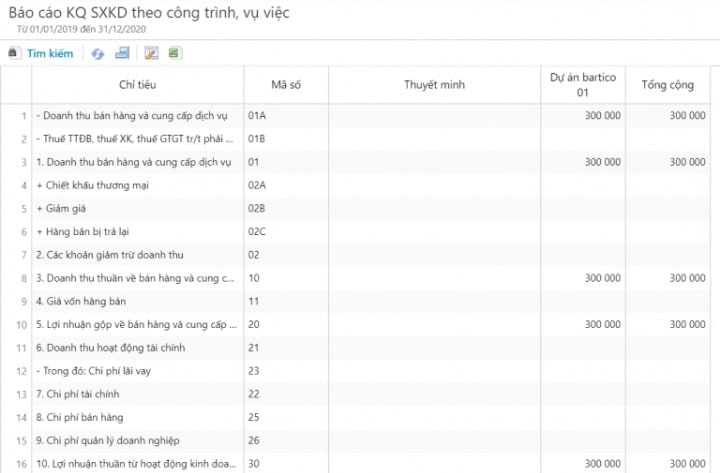Select row number 15 header
This screenshot has height=473, width=720.
coord(17,440)
